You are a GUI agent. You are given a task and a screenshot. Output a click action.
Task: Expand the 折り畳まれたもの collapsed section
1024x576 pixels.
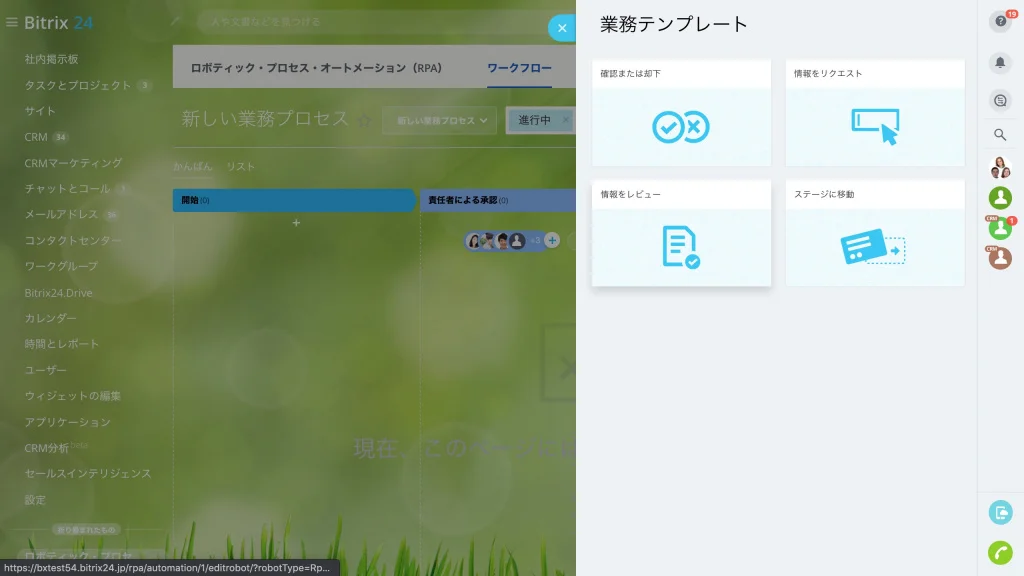click(86, 530)
